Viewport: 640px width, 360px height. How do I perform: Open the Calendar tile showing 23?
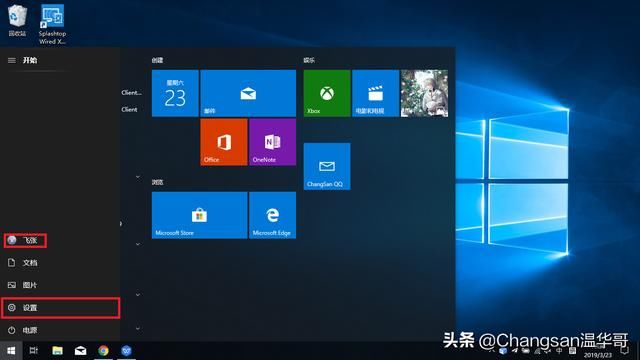click(x=175, y=93)
